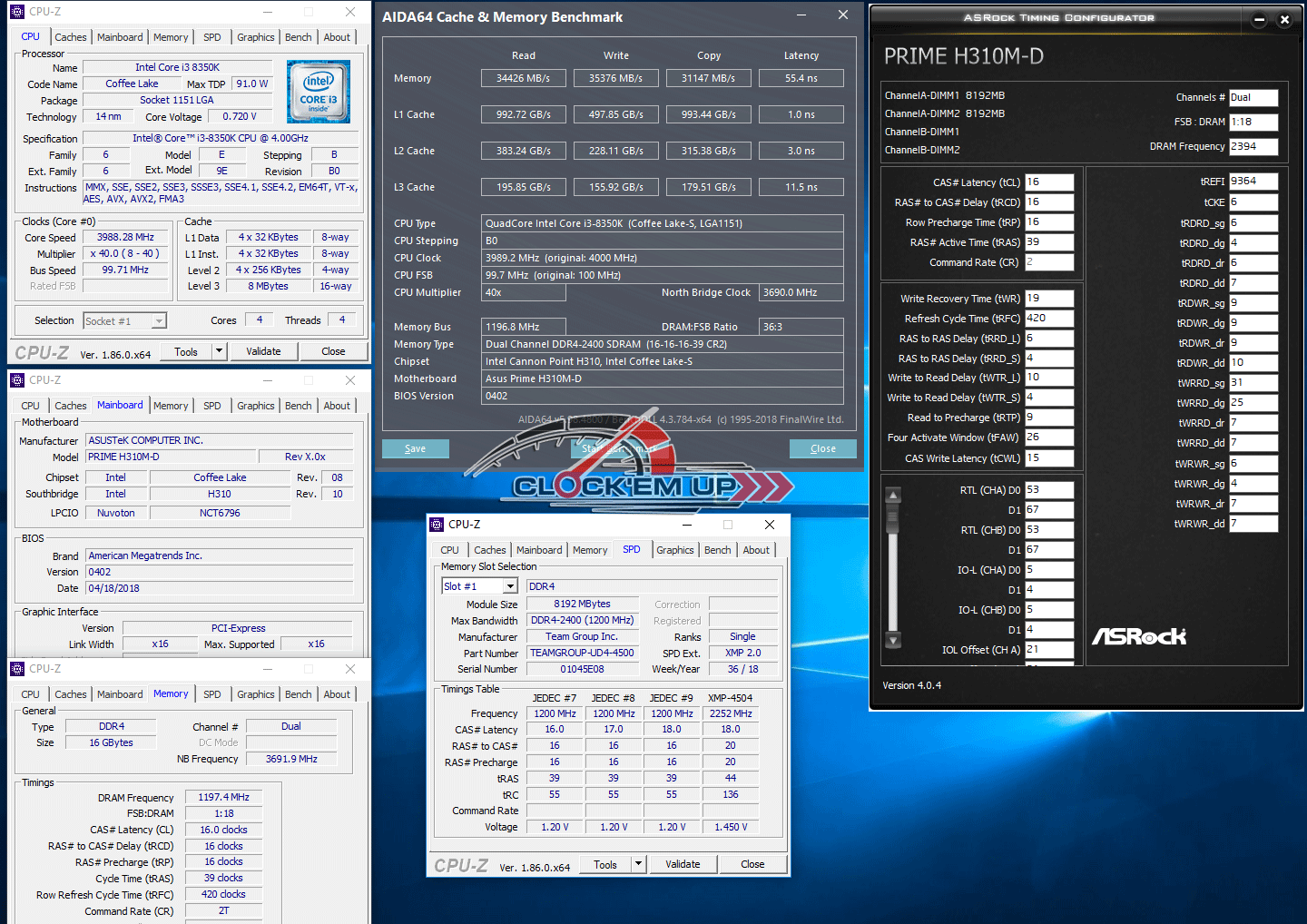Expand the Socket #1 selection combo box
The width and height of the screenshot is (1307, 924).
coord(159,320)
